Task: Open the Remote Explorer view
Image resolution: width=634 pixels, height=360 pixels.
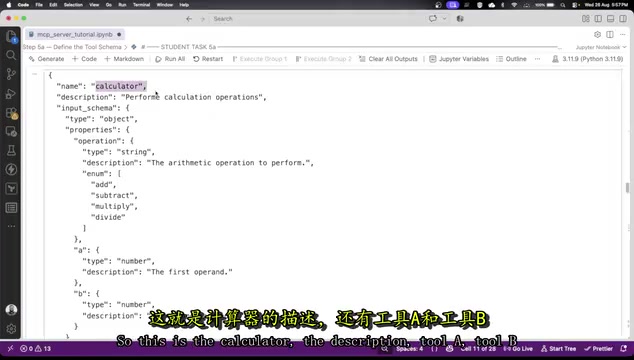Action: 11,131
